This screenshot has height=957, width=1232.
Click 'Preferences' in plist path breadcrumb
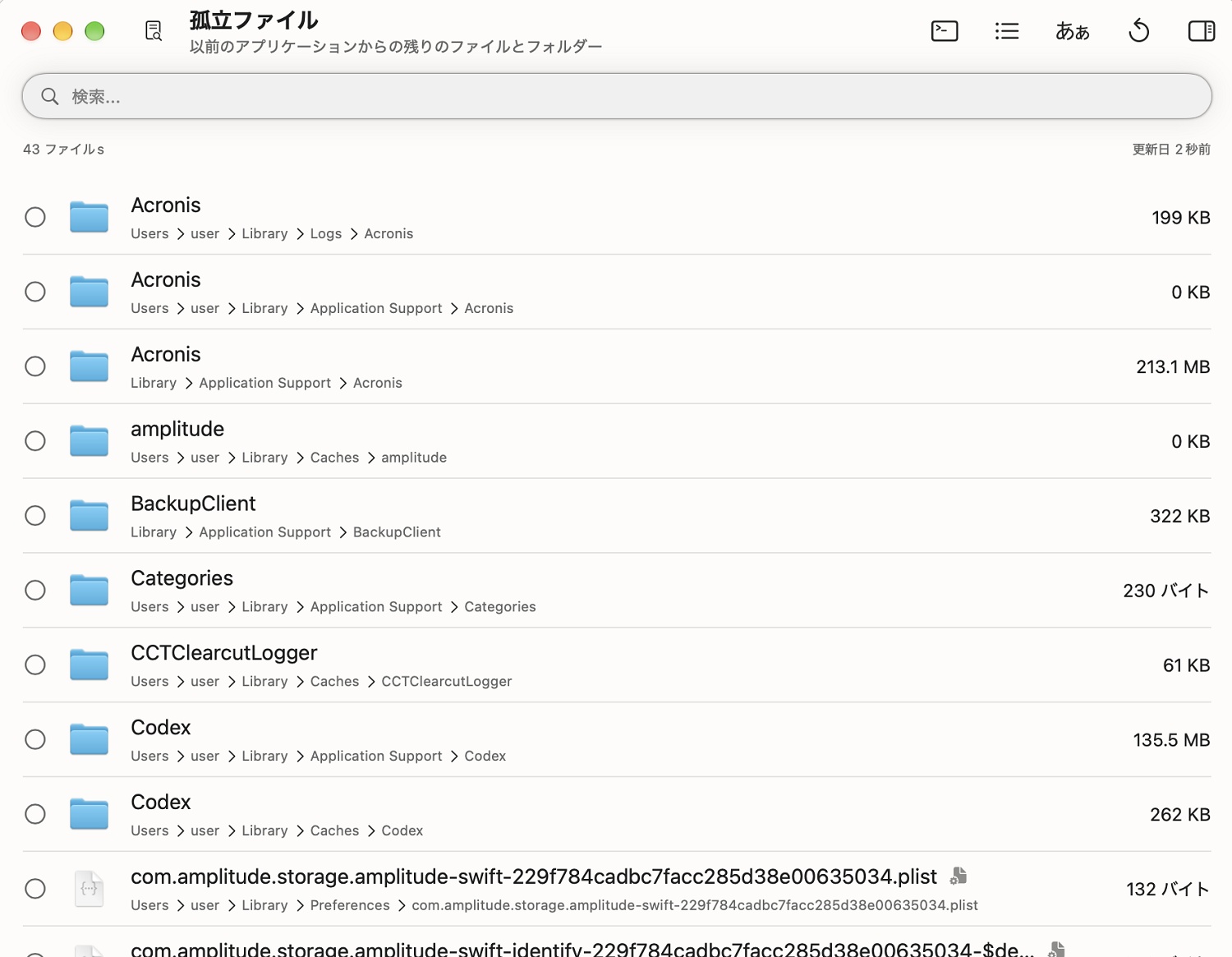[x=350, y=905]
